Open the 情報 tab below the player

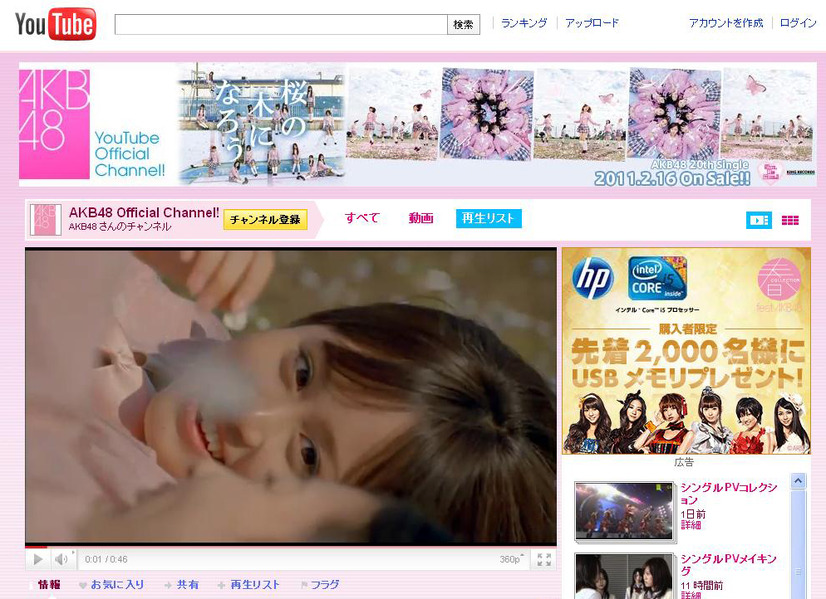49,585
